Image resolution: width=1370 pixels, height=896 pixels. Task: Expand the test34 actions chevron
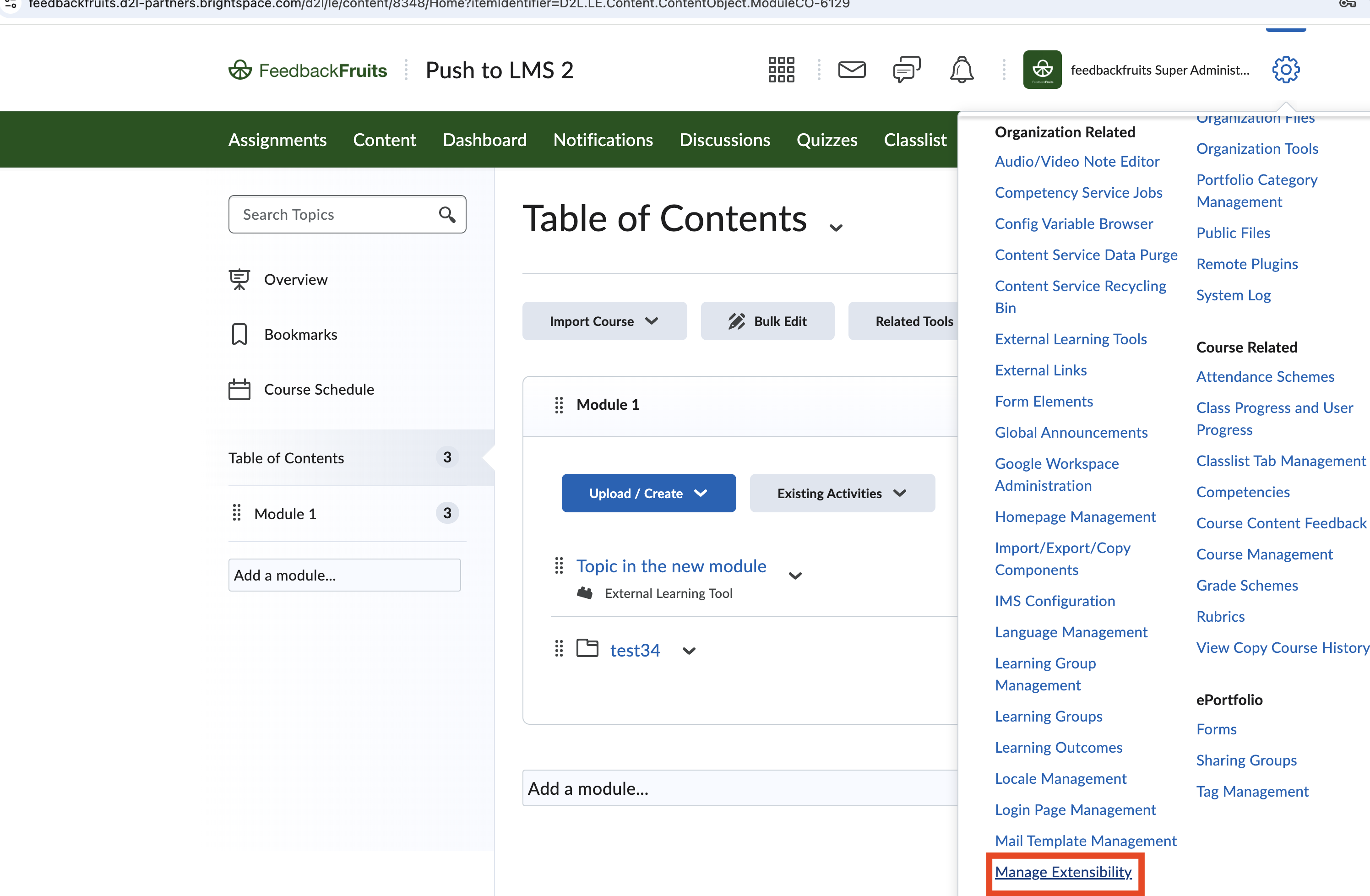pyautogui.click(x=689, y=651)
